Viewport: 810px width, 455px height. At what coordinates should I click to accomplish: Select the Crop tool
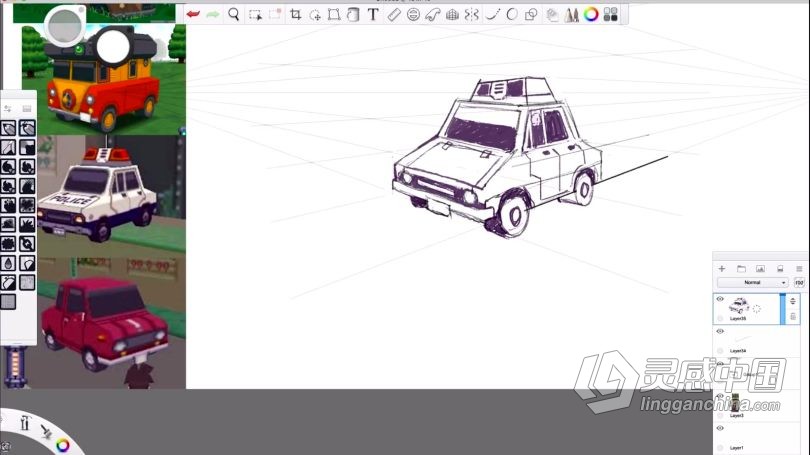pos(295,15)
